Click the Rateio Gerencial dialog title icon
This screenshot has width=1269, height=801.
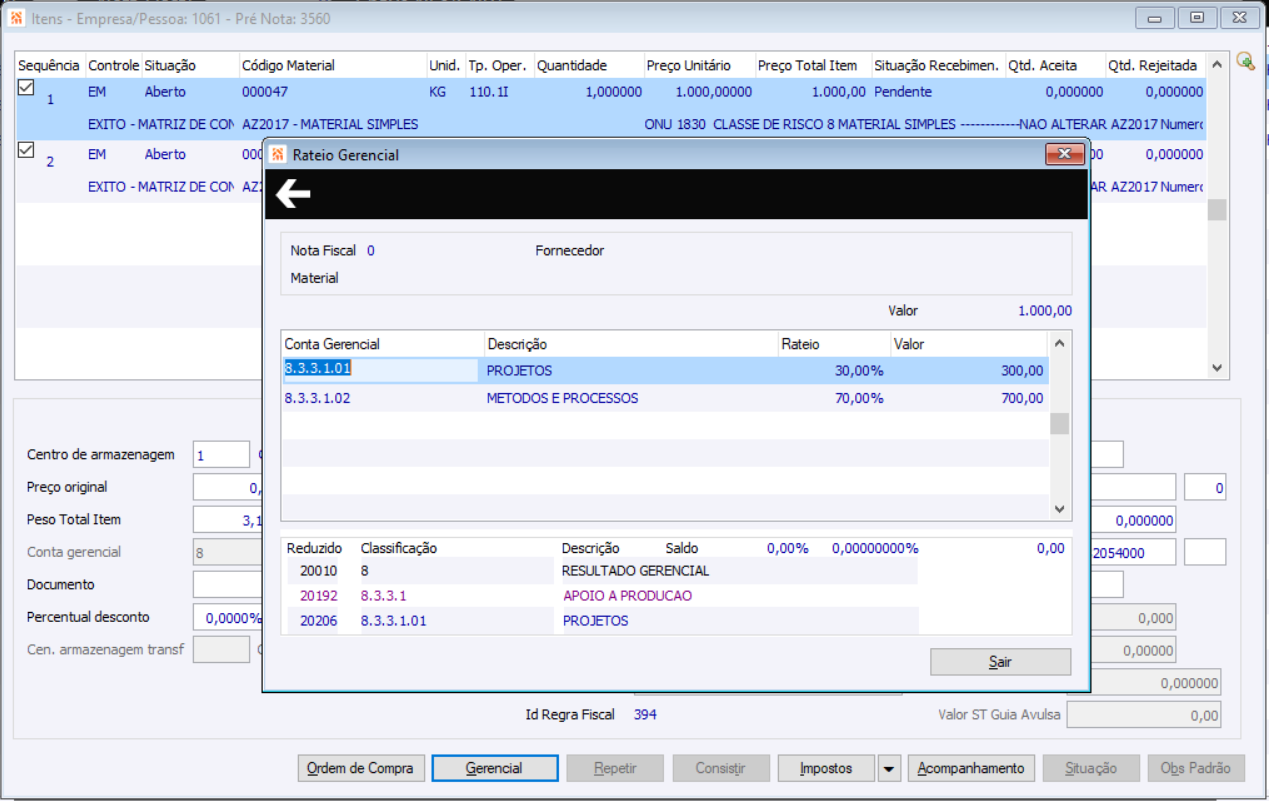coord(278,155)
